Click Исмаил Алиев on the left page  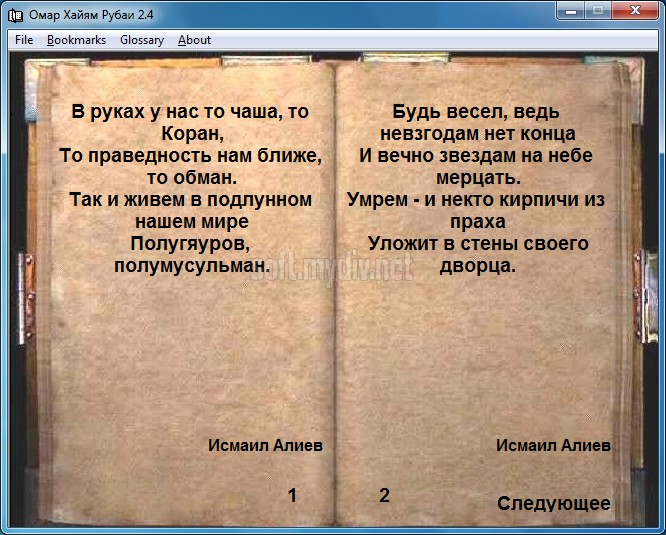pos(265,445)
